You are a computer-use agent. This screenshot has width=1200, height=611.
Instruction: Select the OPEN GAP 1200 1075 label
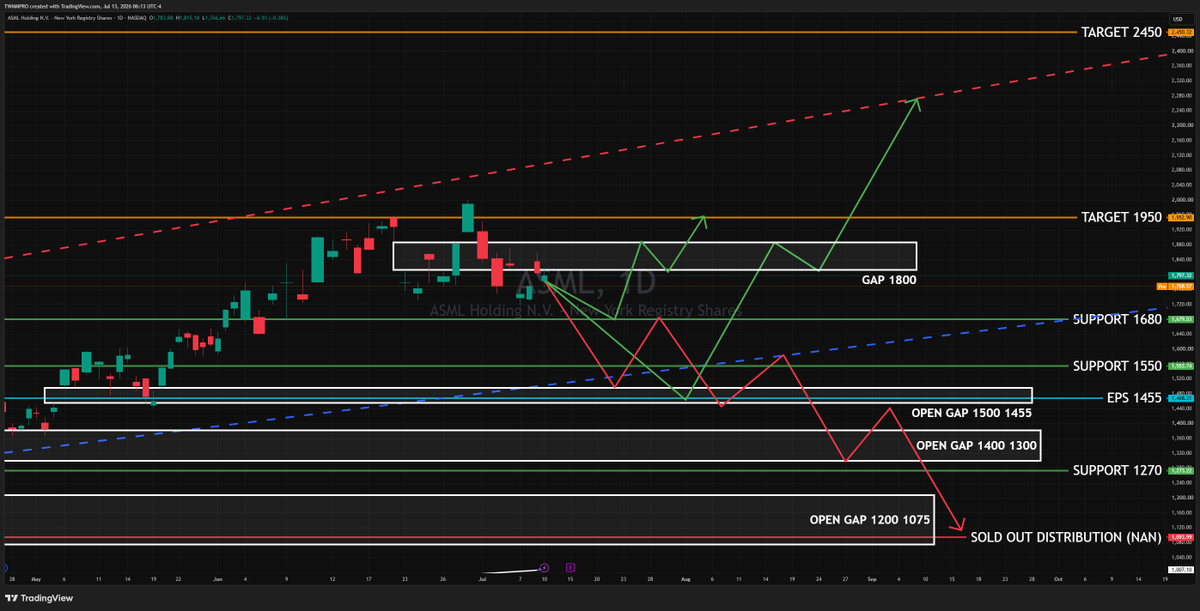tap(870, 520)
